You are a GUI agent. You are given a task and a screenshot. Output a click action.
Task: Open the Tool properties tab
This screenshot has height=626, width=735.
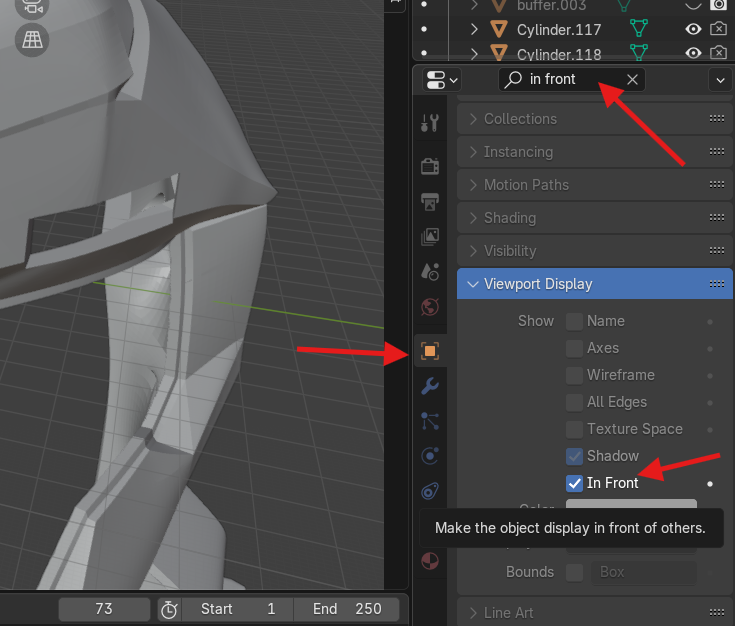click(x=430, y=123)
